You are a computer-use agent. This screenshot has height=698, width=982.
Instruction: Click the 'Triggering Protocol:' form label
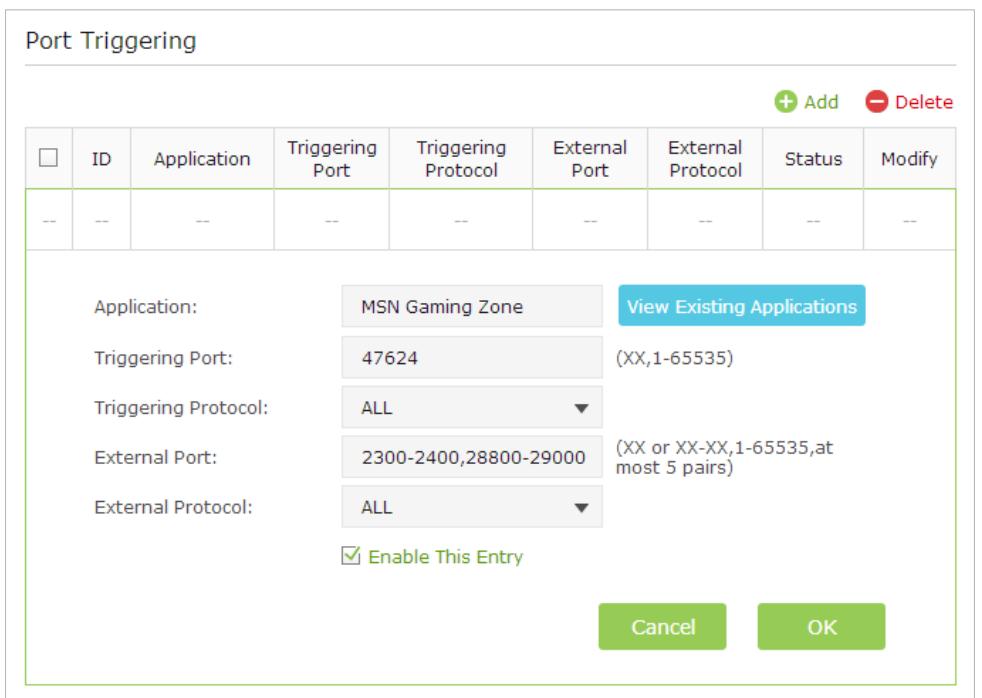tap(181, 408)
